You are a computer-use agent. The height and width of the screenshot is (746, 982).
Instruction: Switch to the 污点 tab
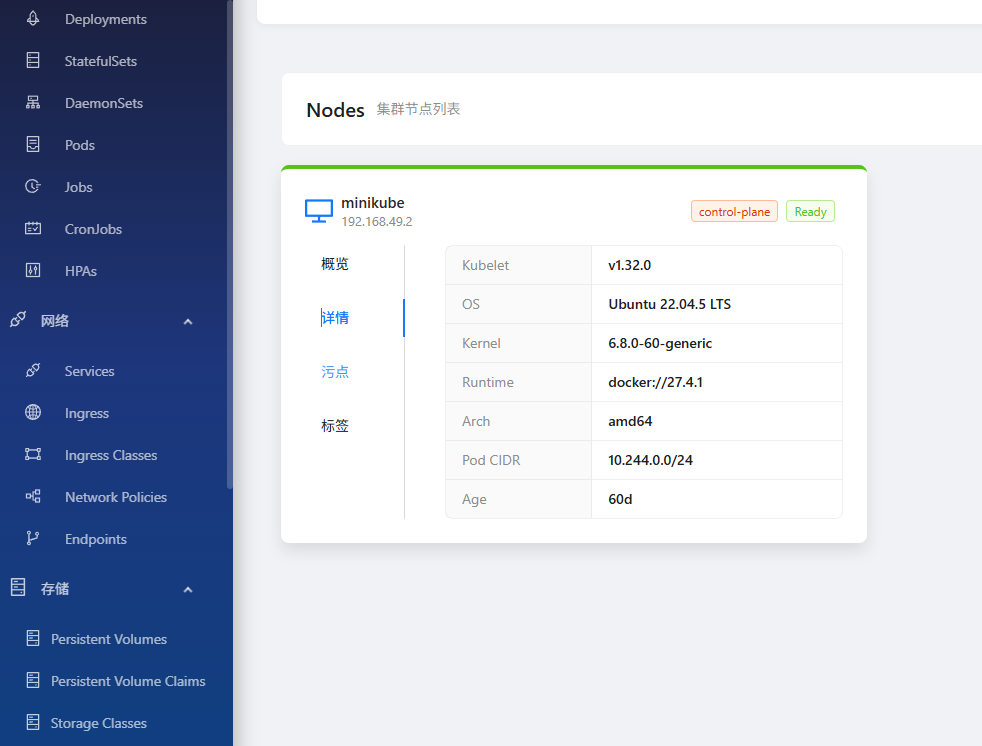point(334,371)
